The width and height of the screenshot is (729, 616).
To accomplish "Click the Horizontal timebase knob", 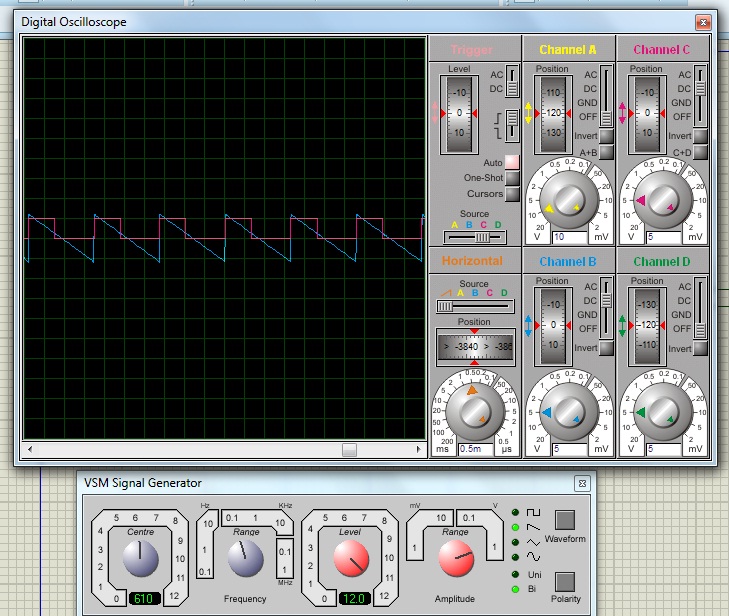I will 473,412.
